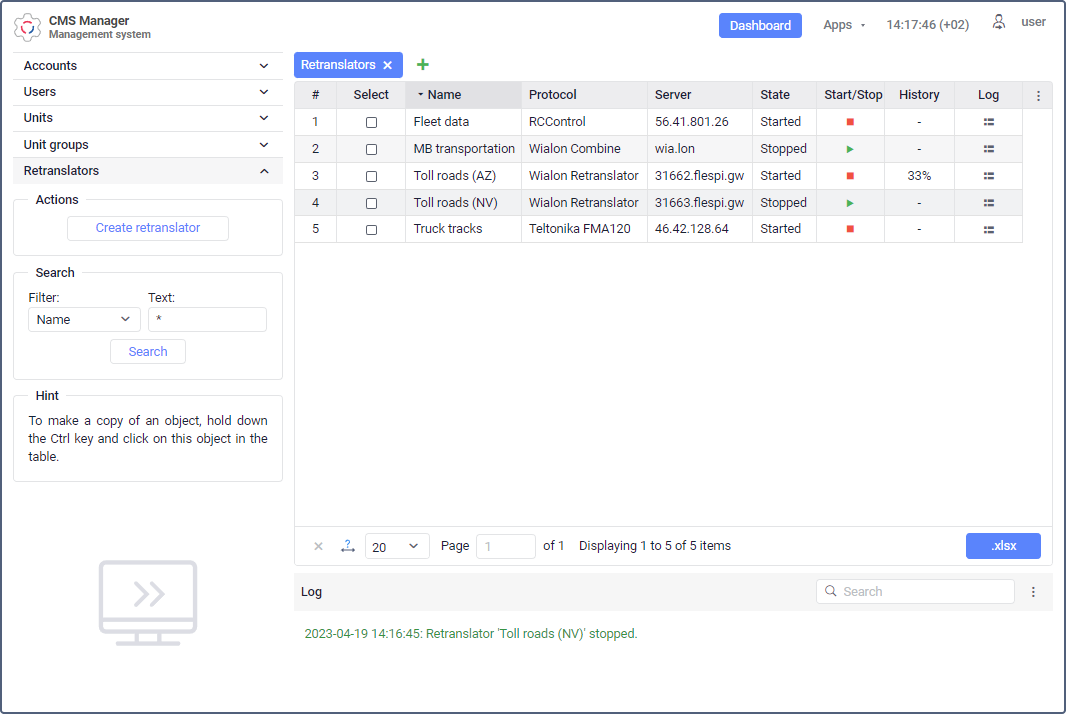
Task: Start the MB transportation retranslator
Action: tap(850, 149)
